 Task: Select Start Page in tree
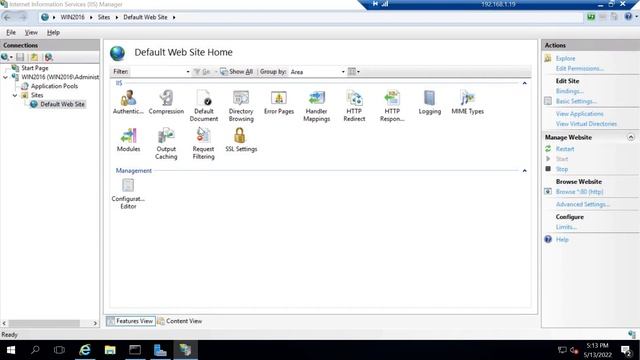[x=35, y=68]
